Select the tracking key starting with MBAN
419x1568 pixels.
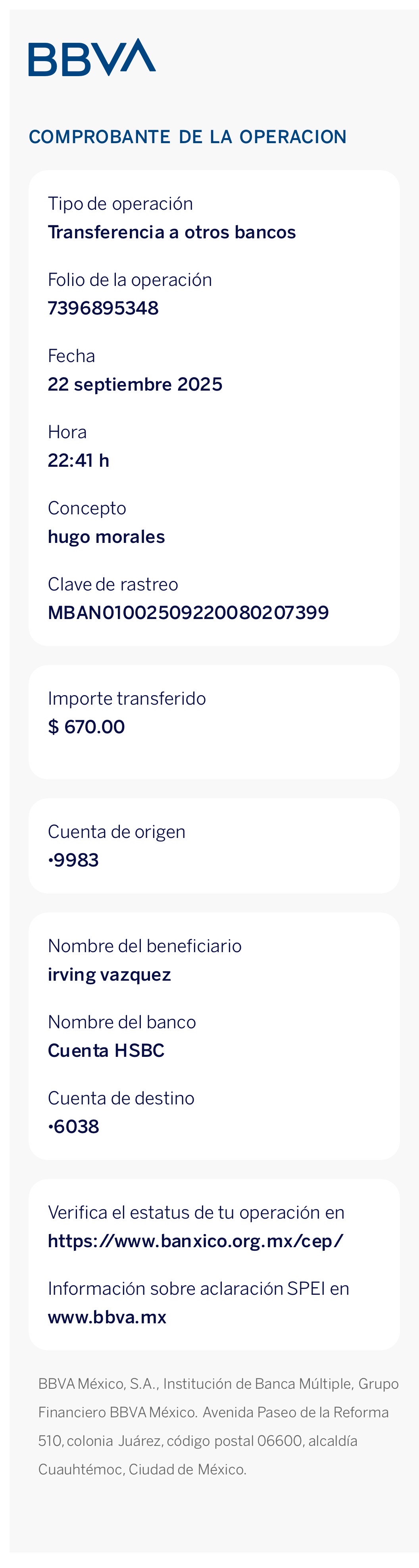point(188,612)
